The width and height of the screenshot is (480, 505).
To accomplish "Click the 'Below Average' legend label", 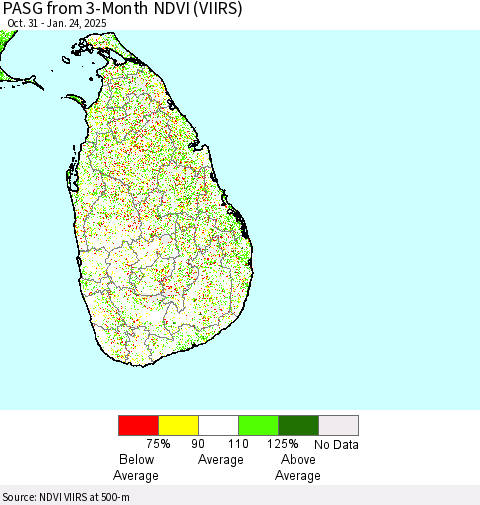I will click(136, 467).
